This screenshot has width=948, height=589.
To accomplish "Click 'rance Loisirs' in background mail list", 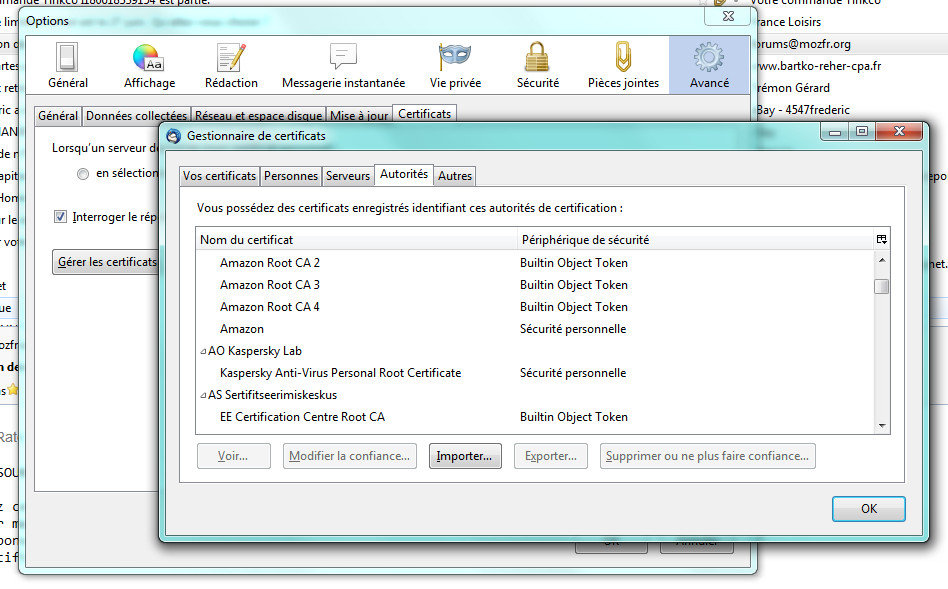I will point(789,22).
